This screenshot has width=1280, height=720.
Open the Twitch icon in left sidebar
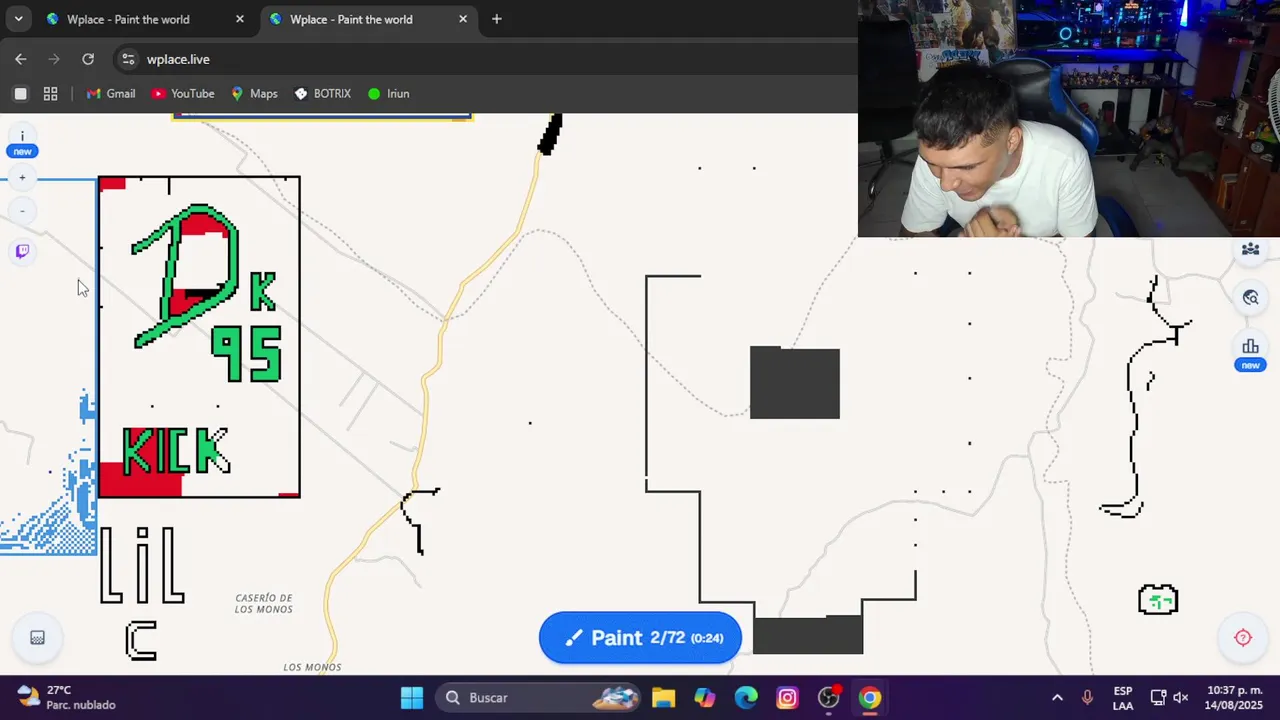[x=22, y=251]
